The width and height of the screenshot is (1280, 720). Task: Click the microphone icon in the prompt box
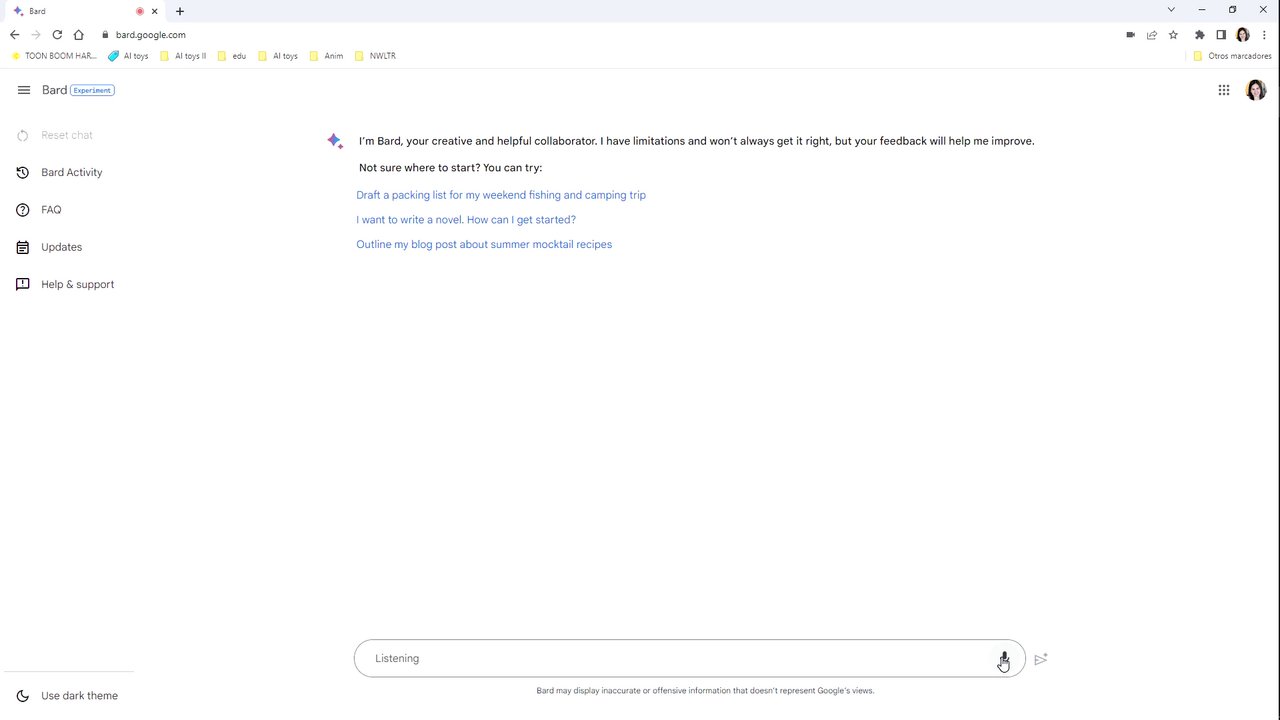(1004, 659)
